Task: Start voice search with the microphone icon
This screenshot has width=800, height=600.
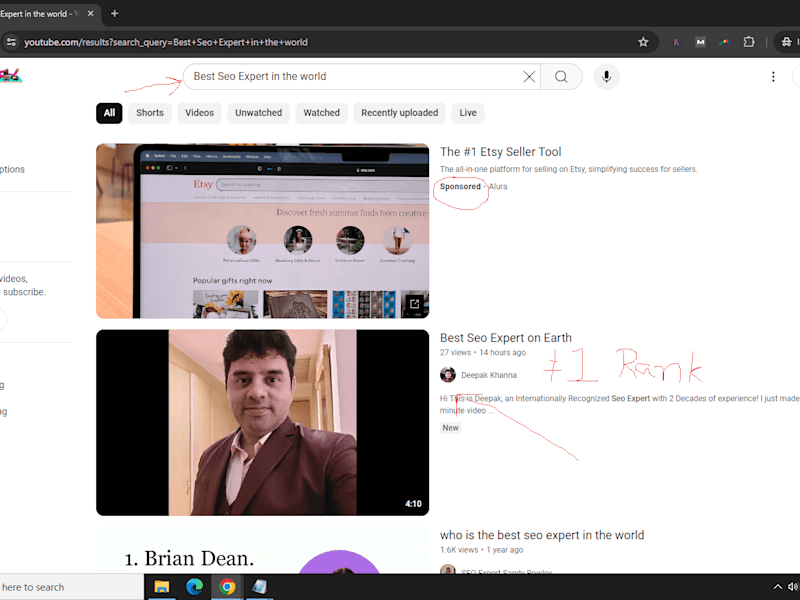Action: 606,77
